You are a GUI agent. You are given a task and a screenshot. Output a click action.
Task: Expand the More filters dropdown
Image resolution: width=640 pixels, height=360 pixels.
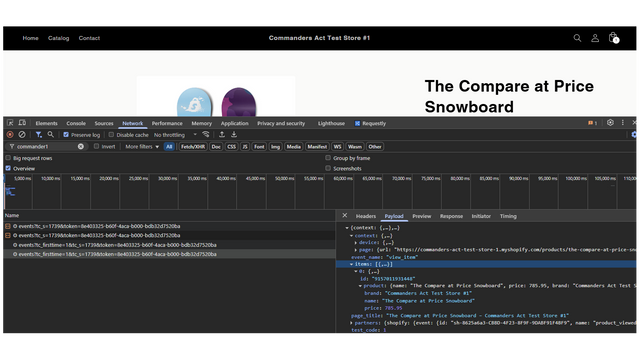[x=142, y=147]
